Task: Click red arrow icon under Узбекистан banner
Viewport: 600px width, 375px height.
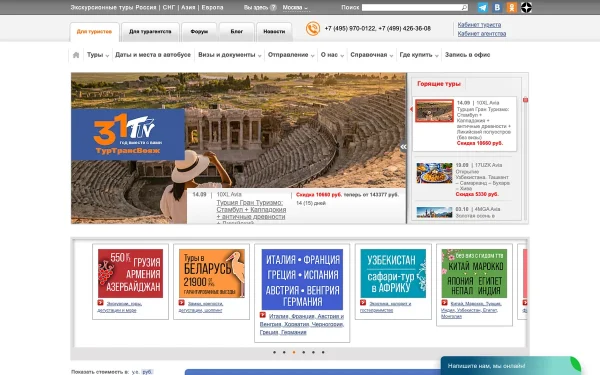Action: 363,303
